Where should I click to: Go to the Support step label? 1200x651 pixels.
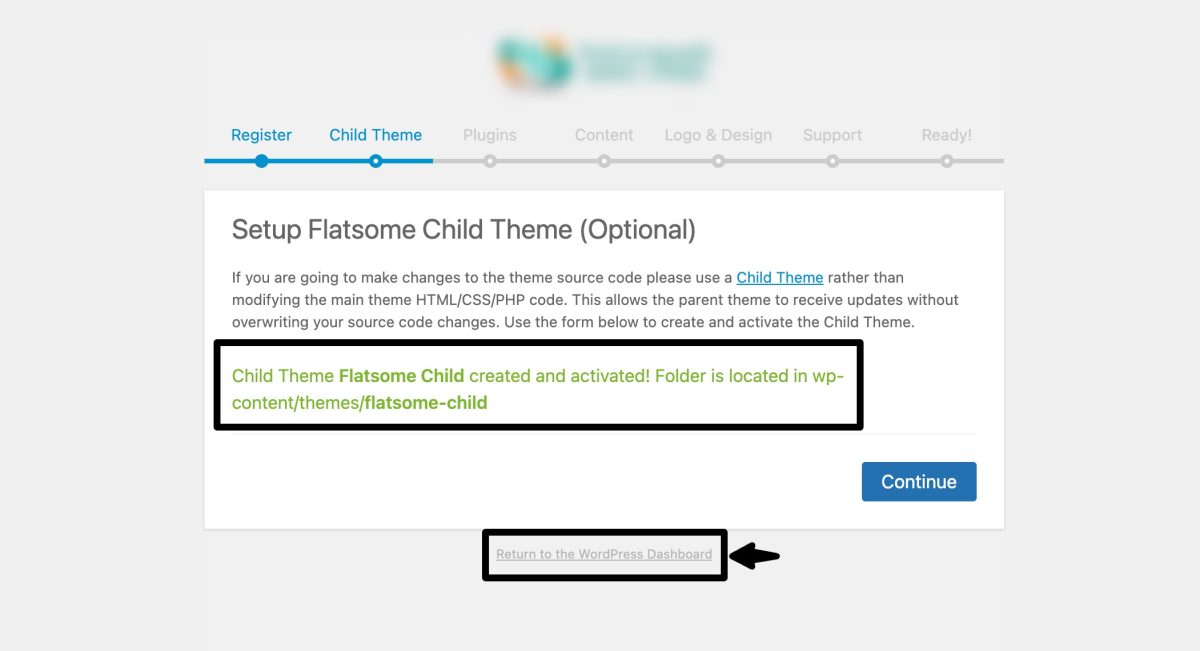click(832, 134)
